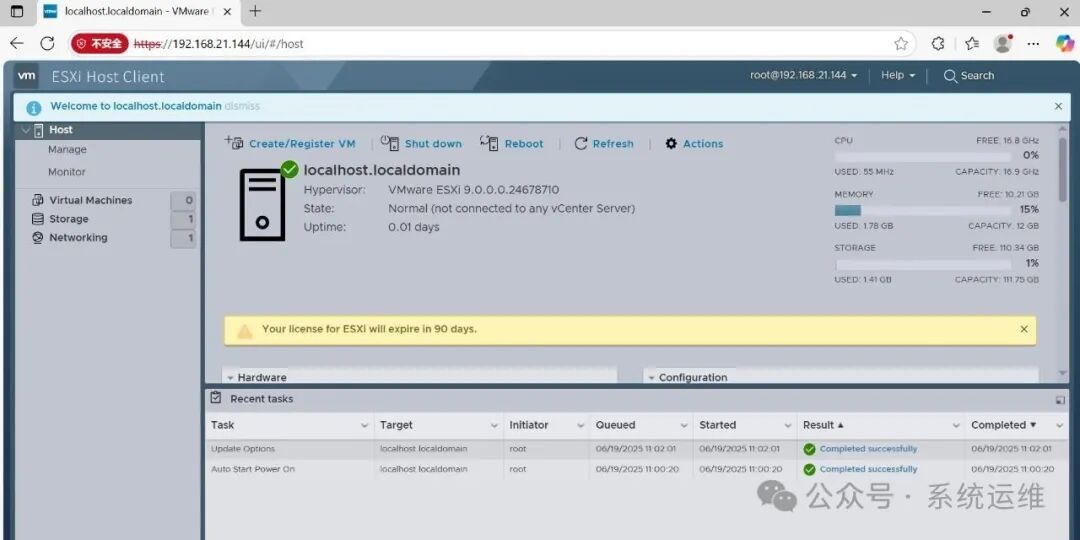Open a new browser tab

255,11
